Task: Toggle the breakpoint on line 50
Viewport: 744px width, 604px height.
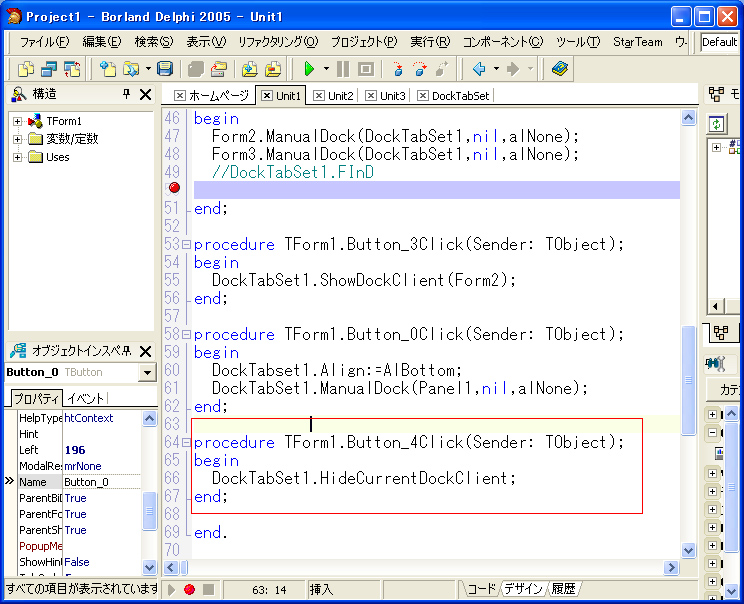Action: (174, 188)
